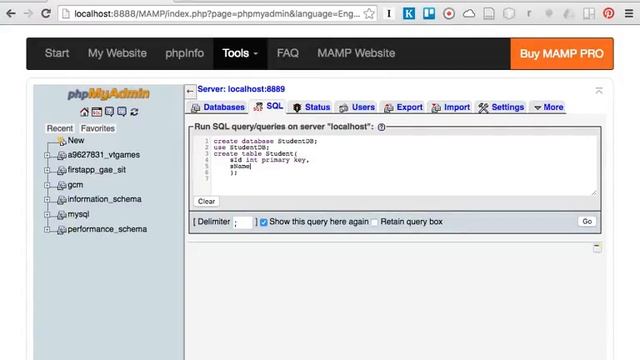Click Buy MAMP PRO button

coord(562,54)
